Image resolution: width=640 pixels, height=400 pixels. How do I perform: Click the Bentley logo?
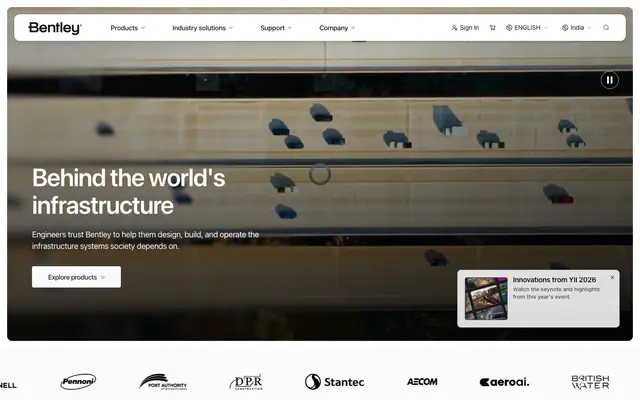(x=55, y=28)
